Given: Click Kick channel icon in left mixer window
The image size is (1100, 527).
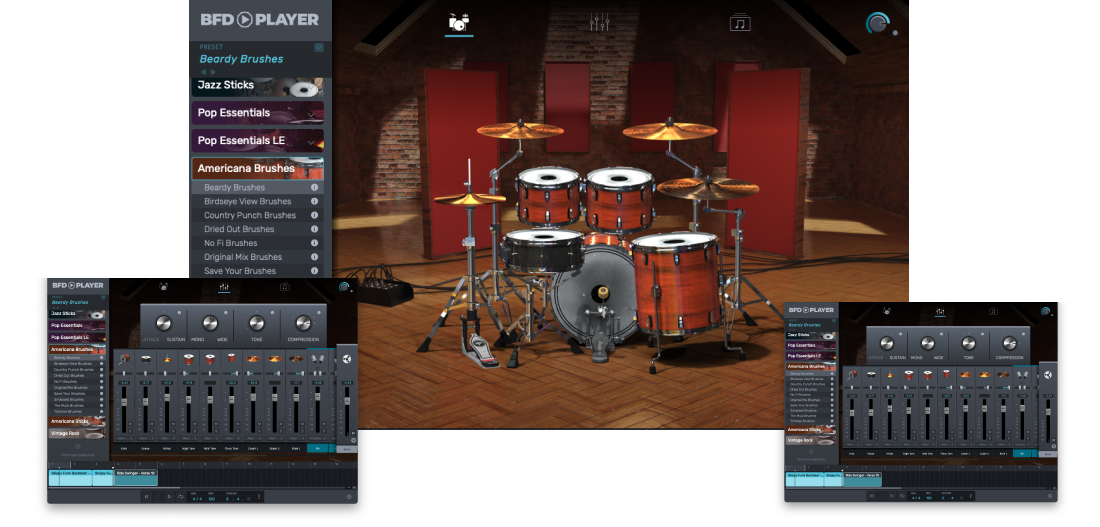Looking at the screenshot, I should pyautogui.click(x=123, y=359).
